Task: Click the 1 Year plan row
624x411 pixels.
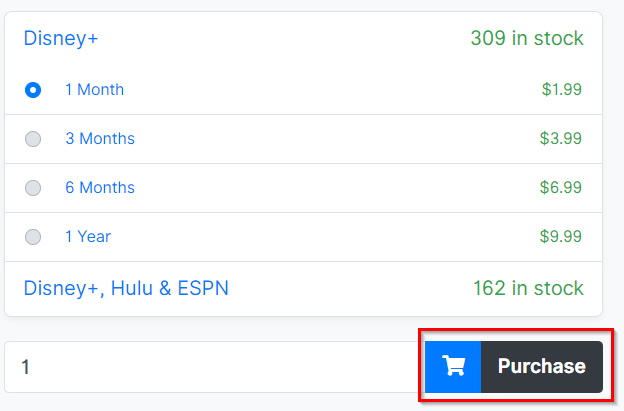Action: (x=303, y=237)
